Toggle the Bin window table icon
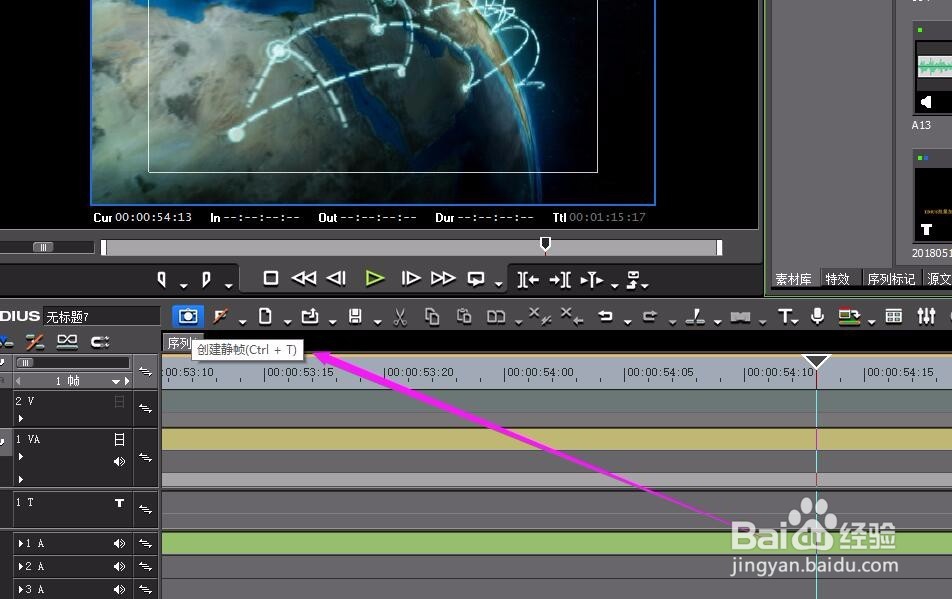Image resolution: width=952 pixels, height=599 pixels. [x=894, y=316]
